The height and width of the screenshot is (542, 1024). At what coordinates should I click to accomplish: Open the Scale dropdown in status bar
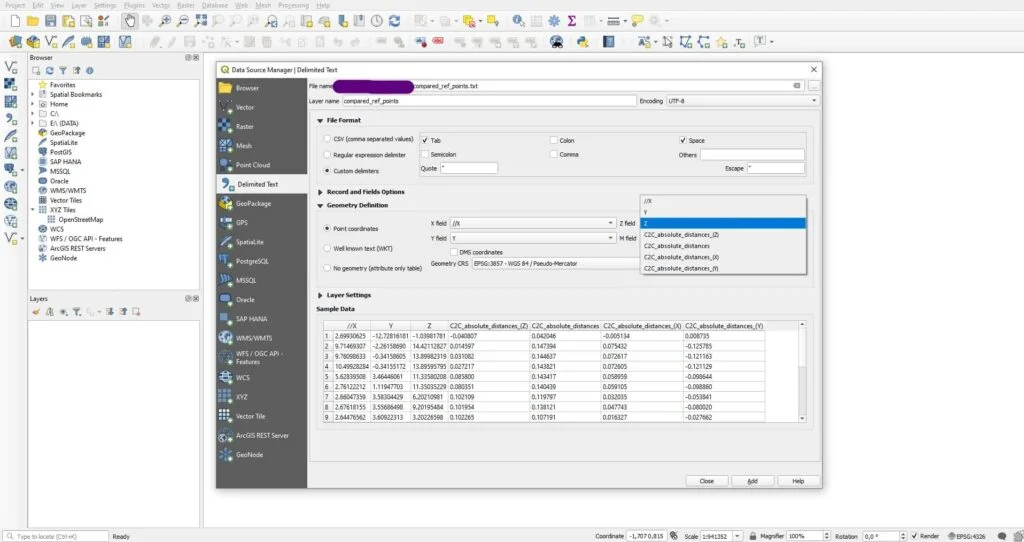pyautogui.click(x=737, y=536)
